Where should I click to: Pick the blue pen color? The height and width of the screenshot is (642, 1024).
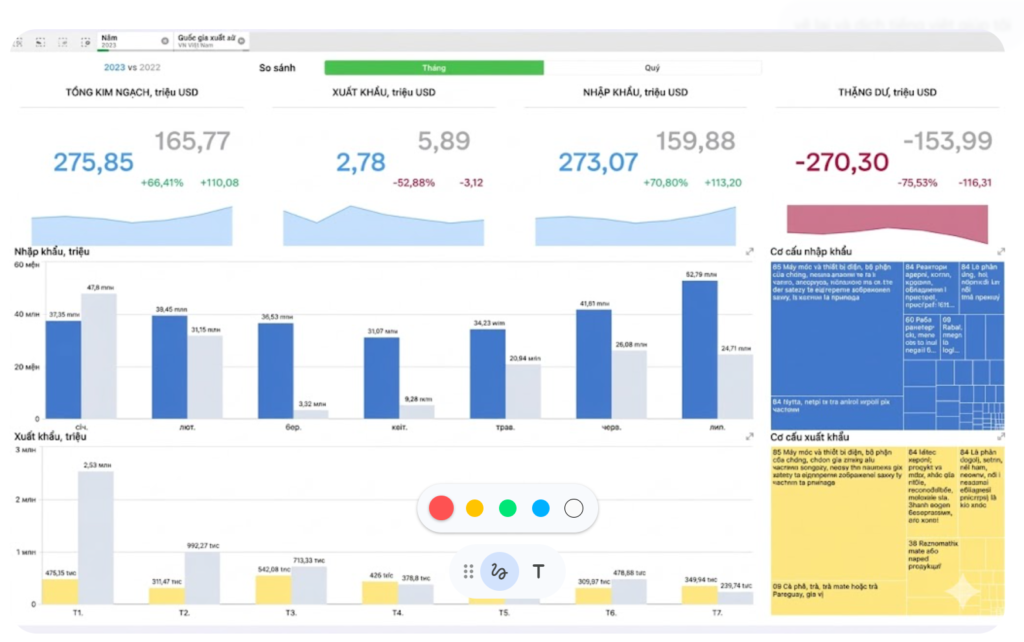coord(541,508)
